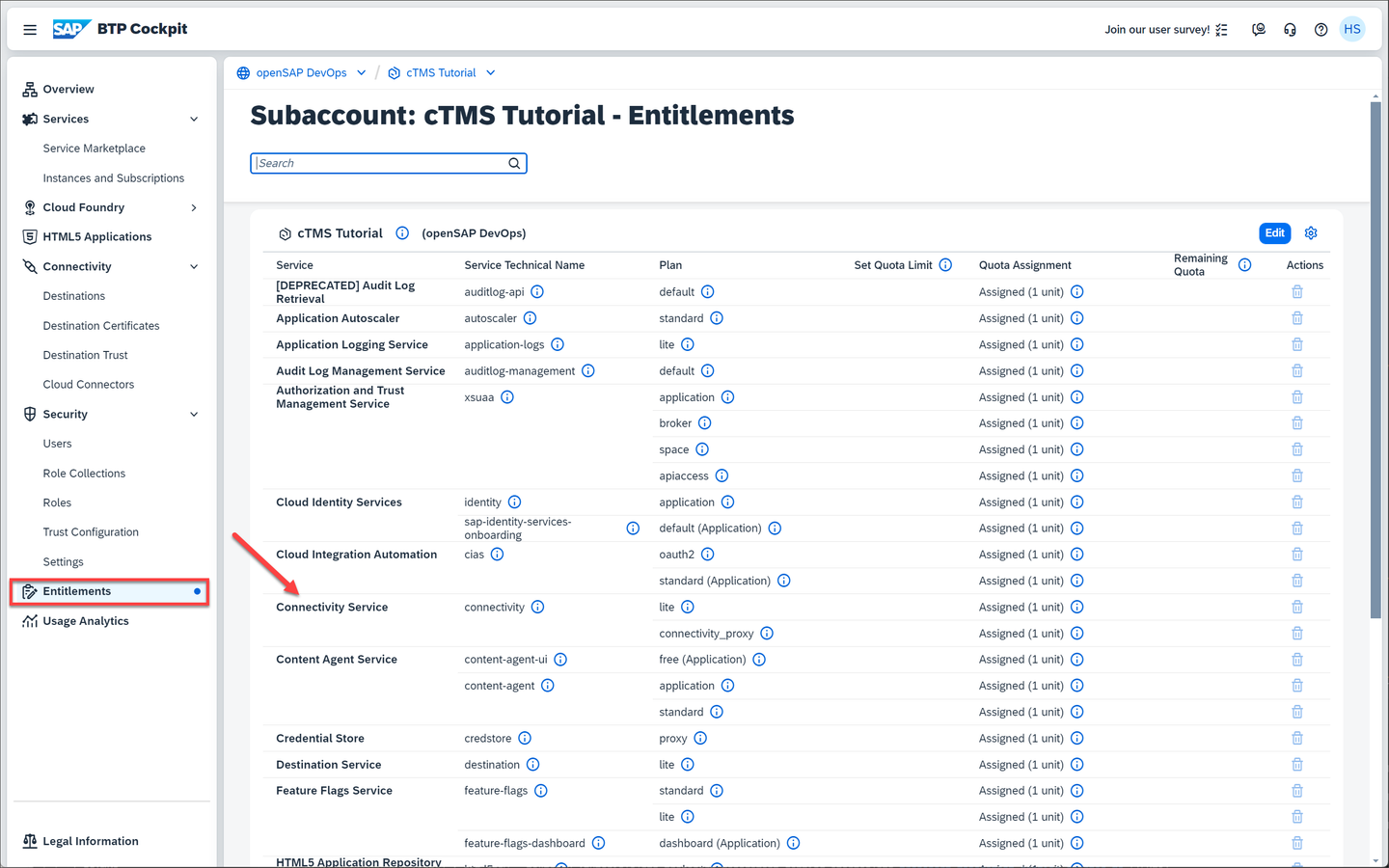Select the Content Agent Service row label
Viewport: 1389px width, 868px height.
point(337,660)
